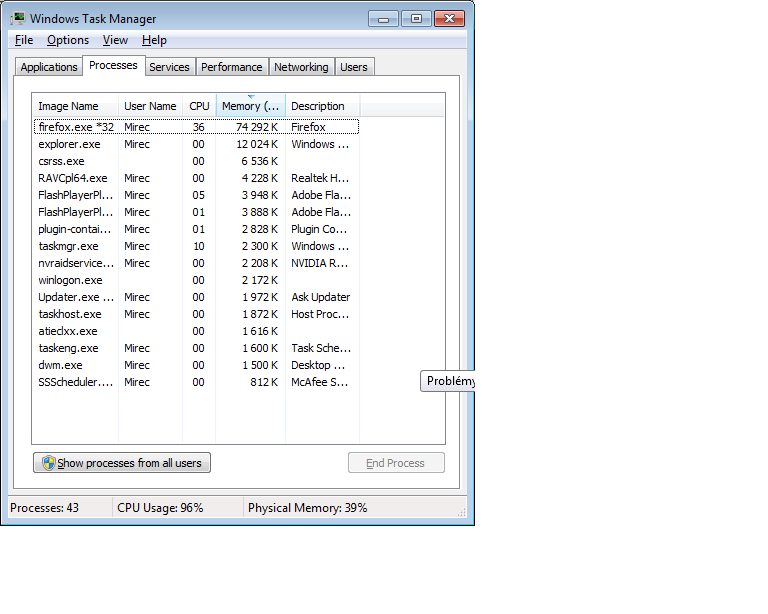Close the Task Manager window
Viewport: 768px width, 614px height.
(449, 19)
